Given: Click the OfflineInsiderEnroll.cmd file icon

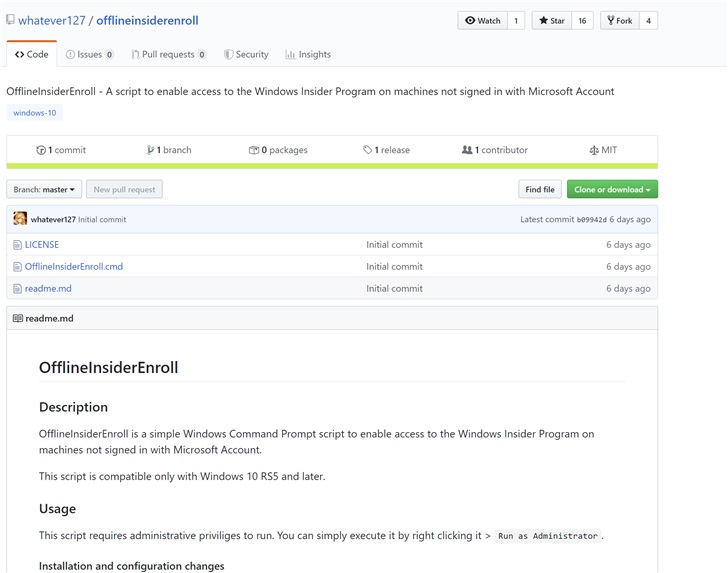Looking at the screenshot, I should (17, 267).
